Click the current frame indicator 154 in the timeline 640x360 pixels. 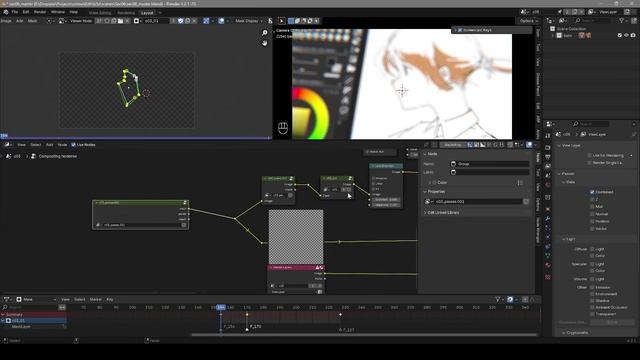[220, 307]
